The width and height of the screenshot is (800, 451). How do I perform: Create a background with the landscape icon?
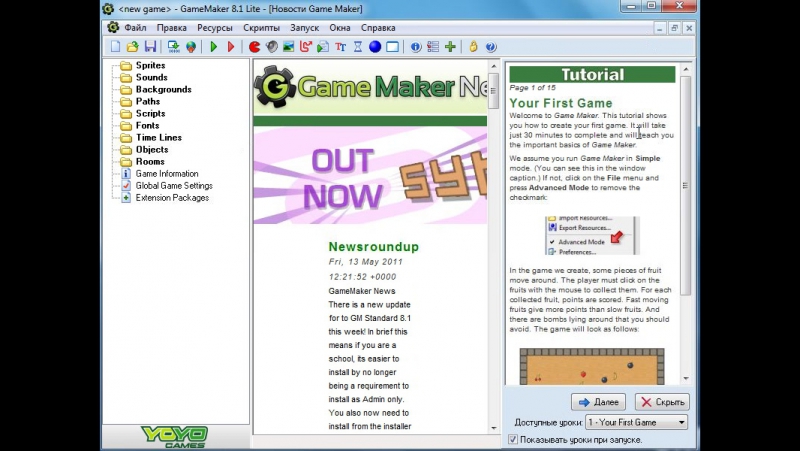point(289,47)
